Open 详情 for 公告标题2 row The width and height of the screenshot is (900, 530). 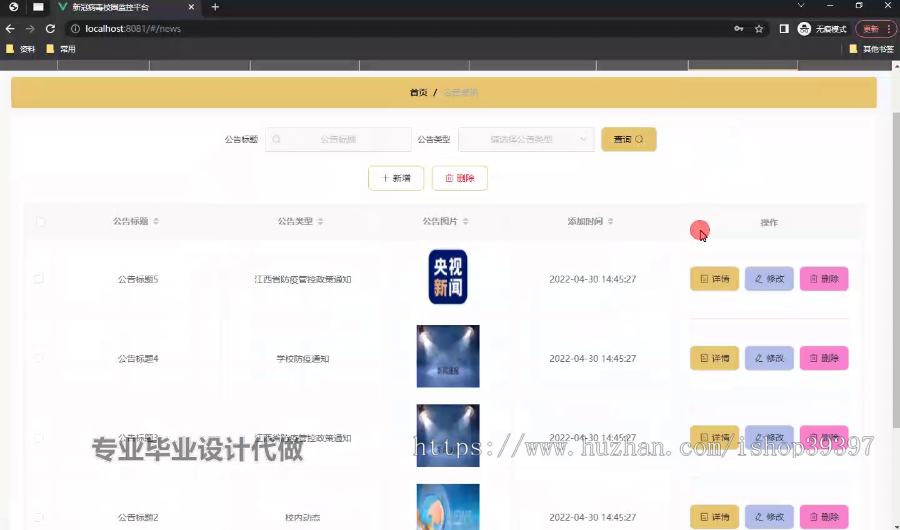click(x=715, y=517)
